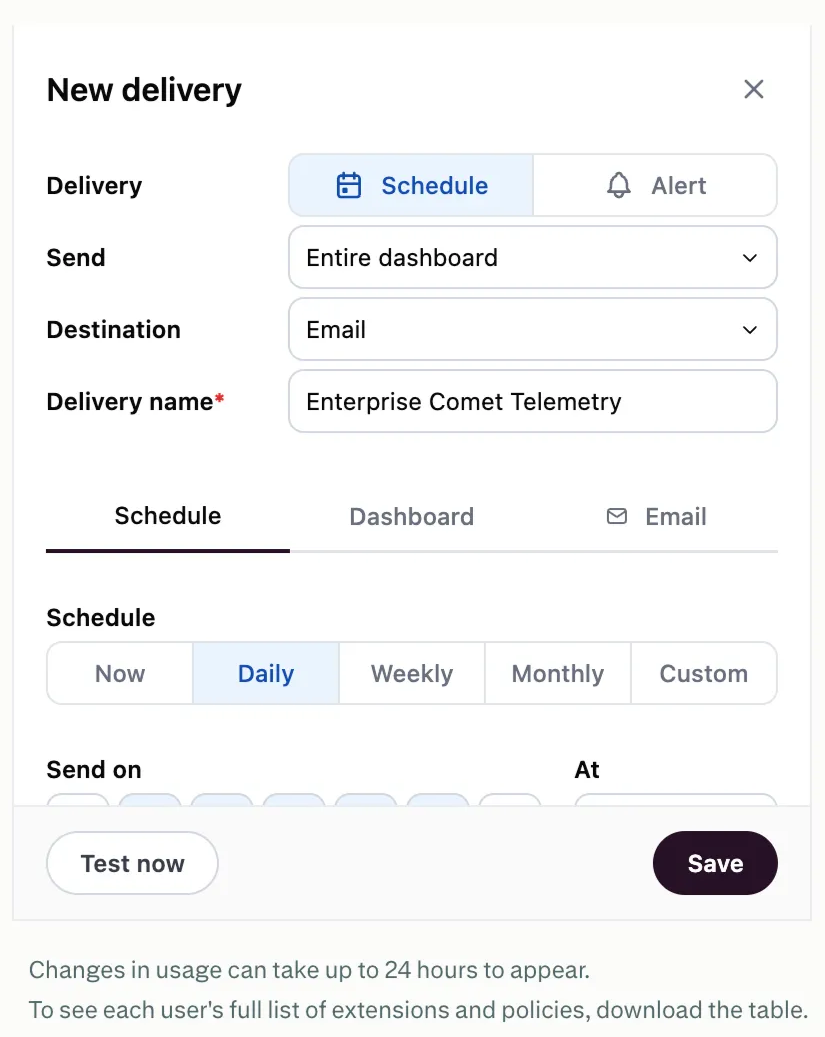This screenshot has height=1037, width=825.
Task: Save the new delivery
Action: (715, 863)
